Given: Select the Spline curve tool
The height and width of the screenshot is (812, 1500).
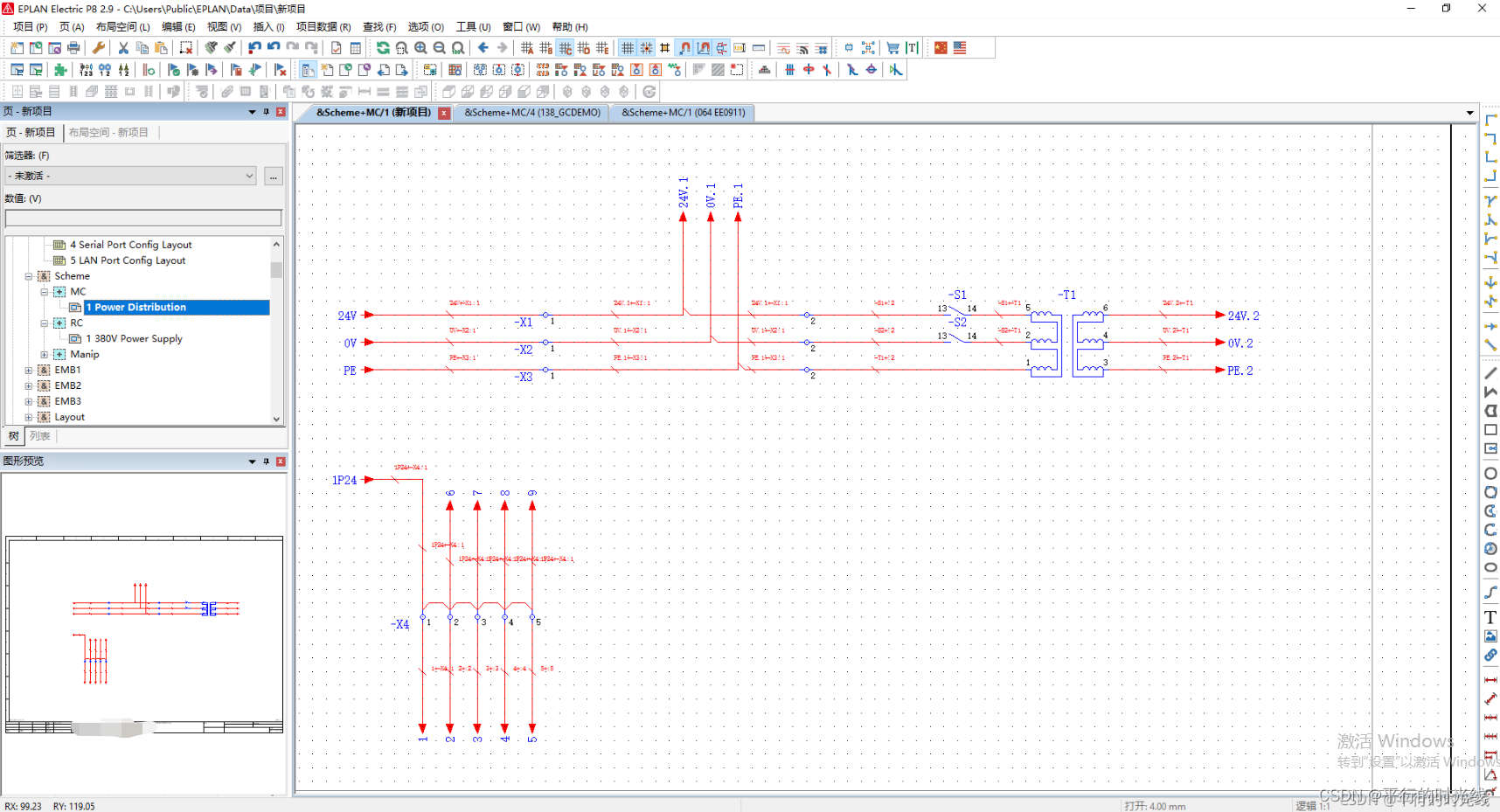Looking at the screenshot, I should (1490, 593).
